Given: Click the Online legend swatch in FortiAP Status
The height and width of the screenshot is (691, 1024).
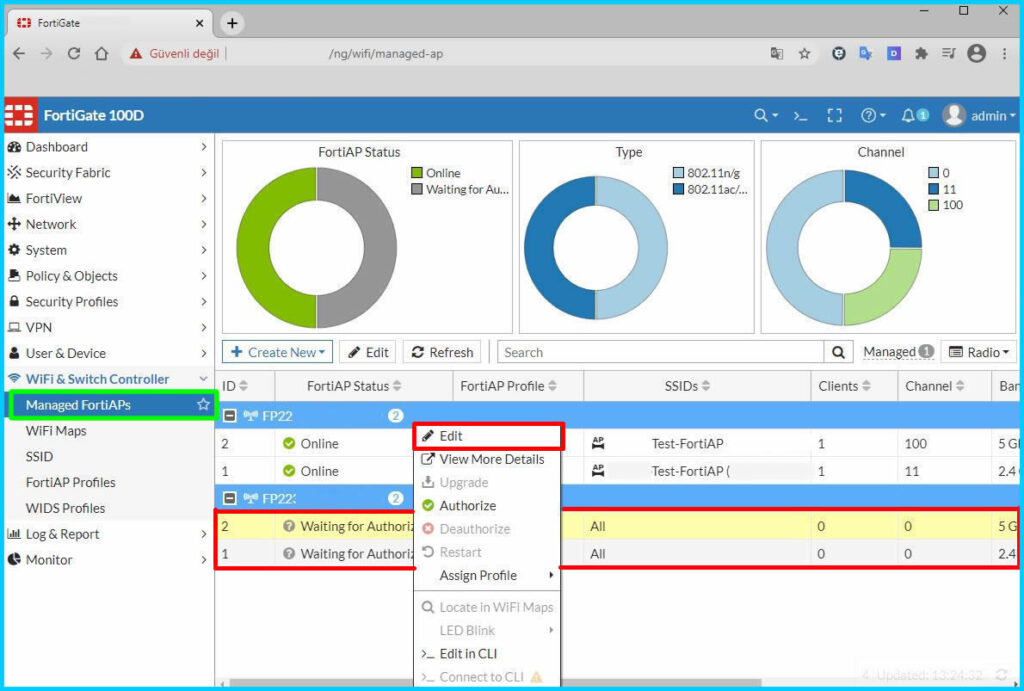Looking at the screenshot, I should point(417,173).
